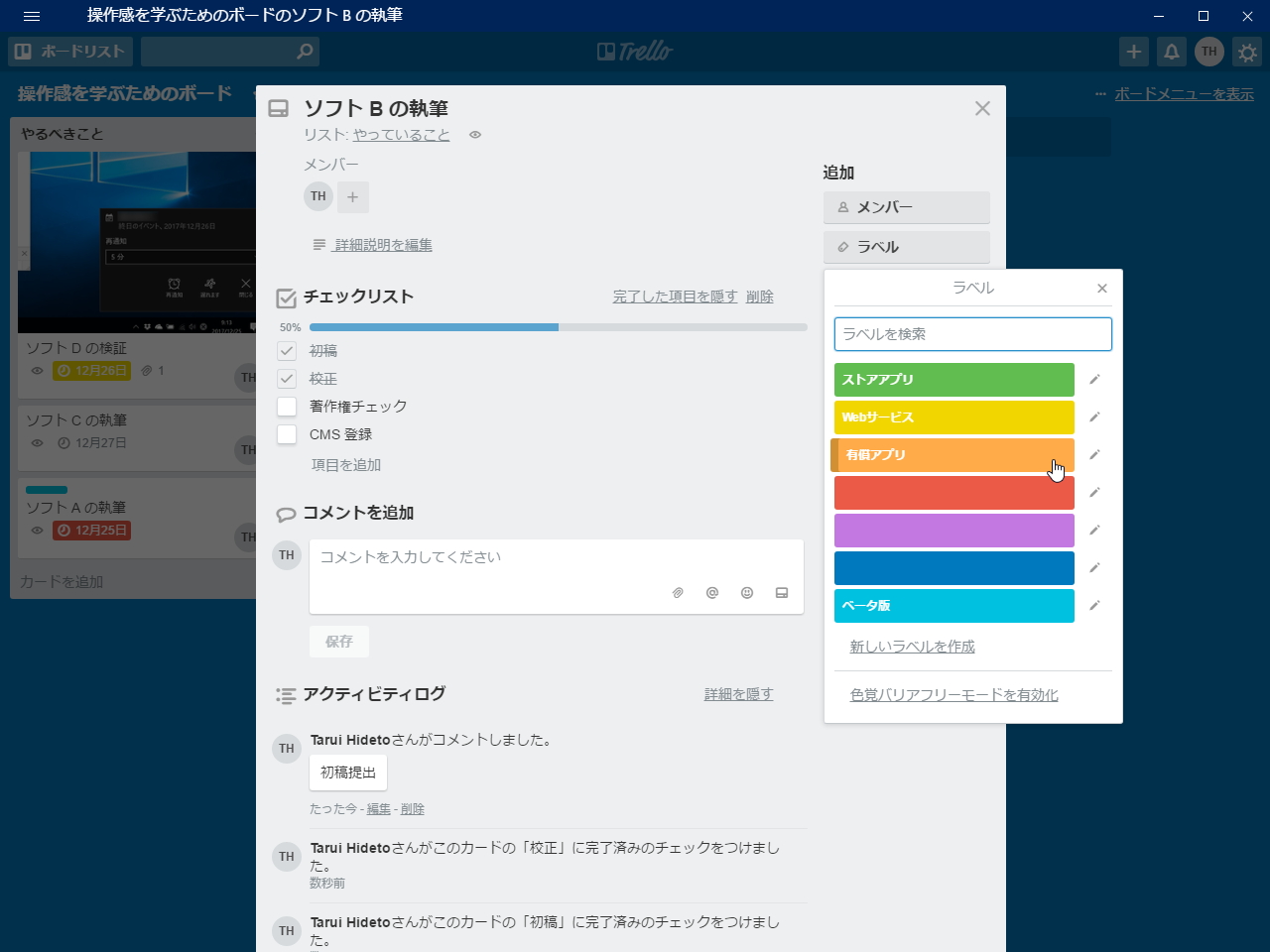Check the CMS 登録 checklist item
Screen dimensions: 1270x952
click(x=287, y=434)
